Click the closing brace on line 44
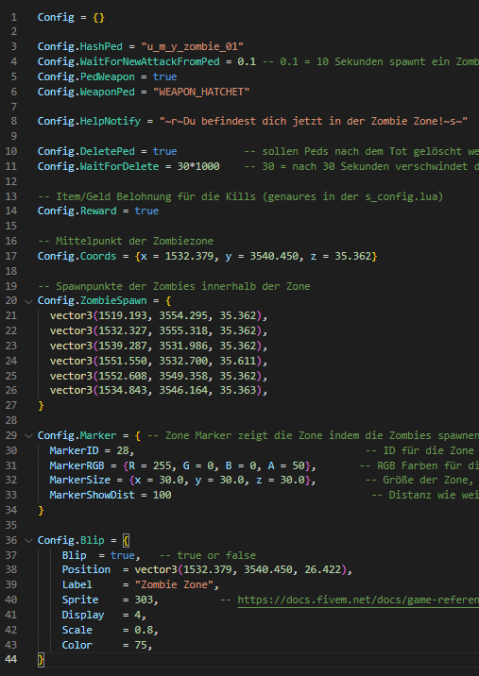 (x=41, y=660)
